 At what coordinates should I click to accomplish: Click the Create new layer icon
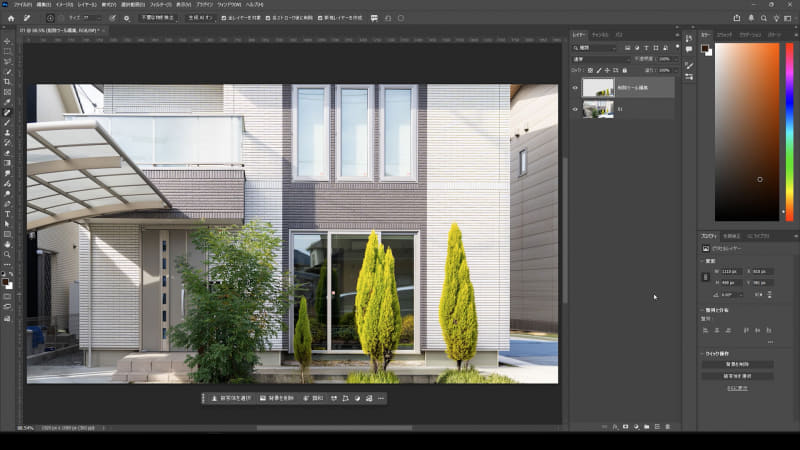[x=657, y=427]
